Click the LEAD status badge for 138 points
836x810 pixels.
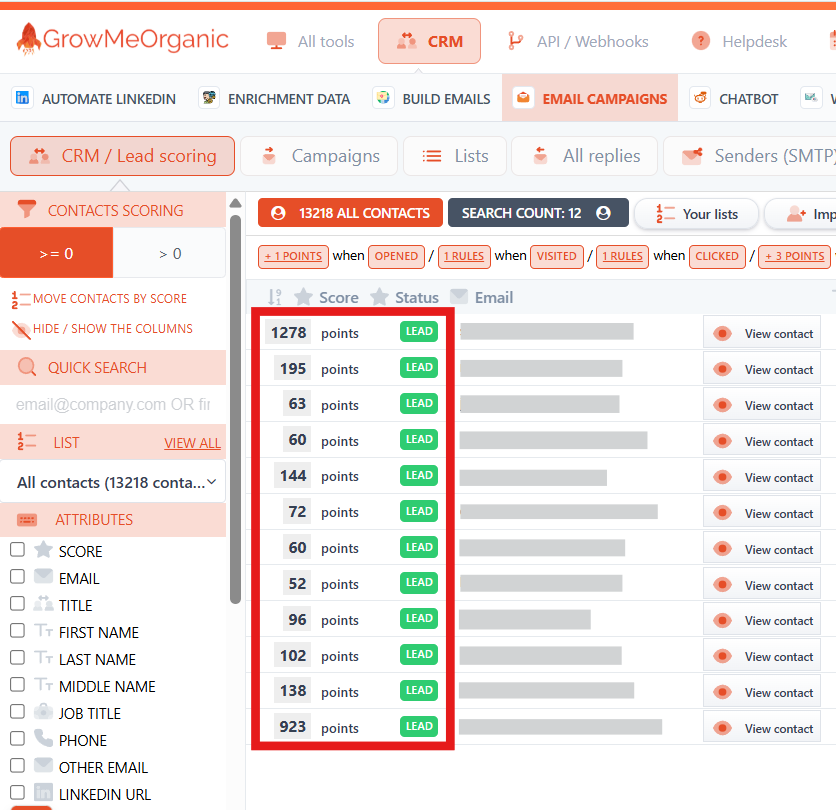419,690
